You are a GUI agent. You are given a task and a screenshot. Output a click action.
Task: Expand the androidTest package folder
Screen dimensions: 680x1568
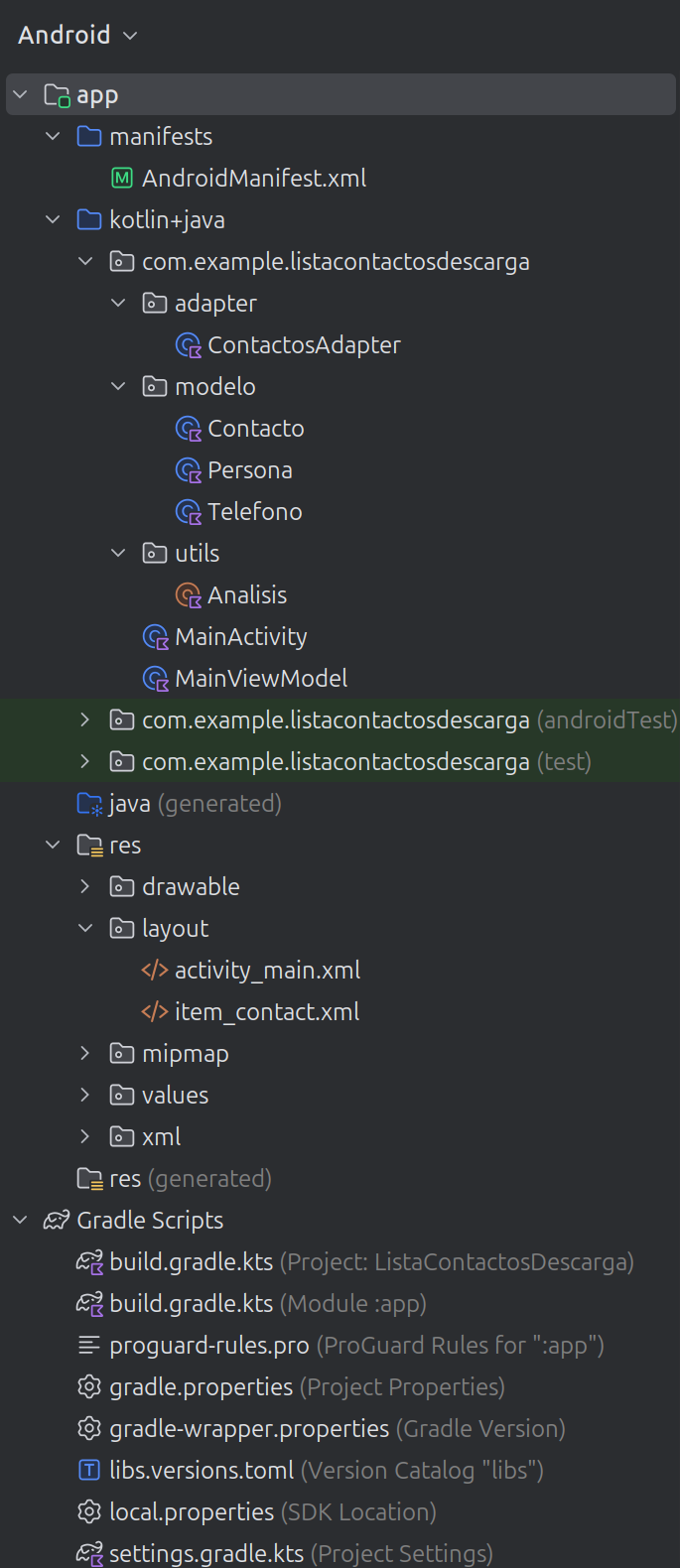click(85, 720)
